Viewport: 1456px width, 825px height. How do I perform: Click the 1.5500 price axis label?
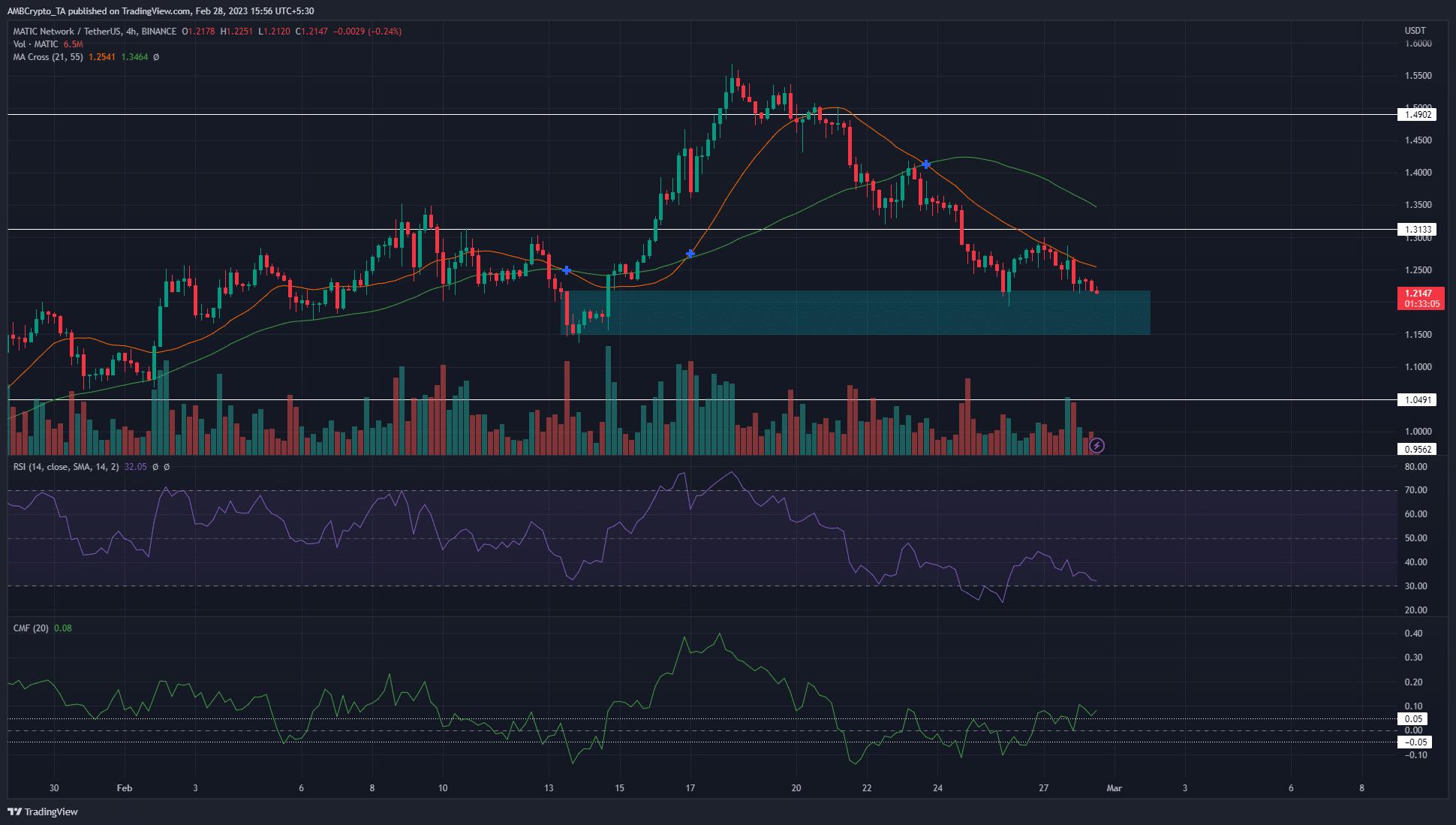click(1418, 76)
